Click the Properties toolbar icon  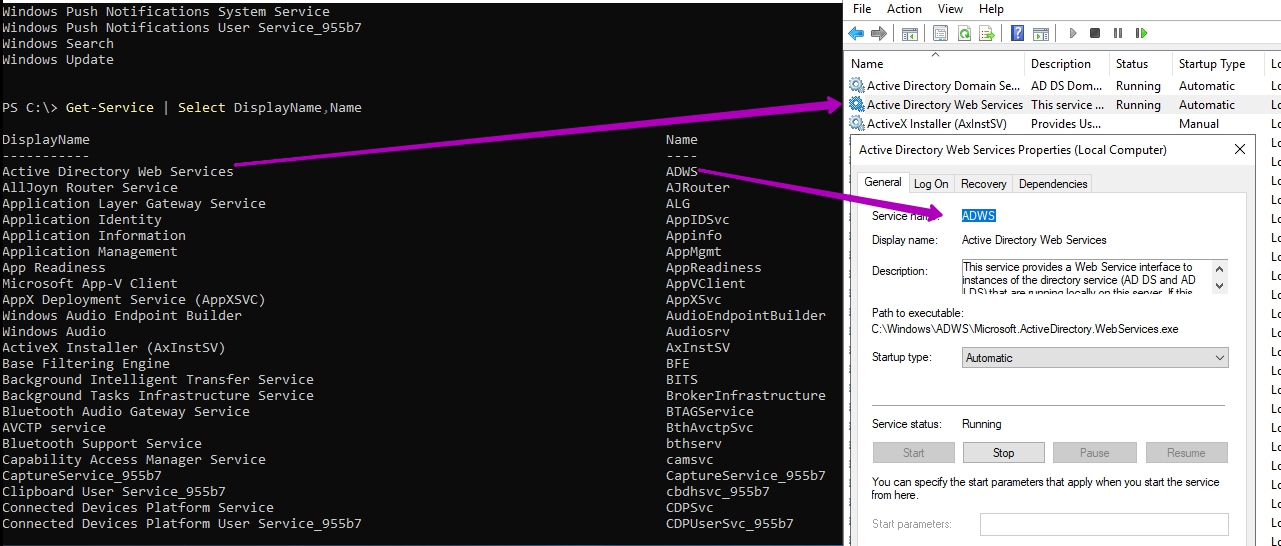coord(941,33)
